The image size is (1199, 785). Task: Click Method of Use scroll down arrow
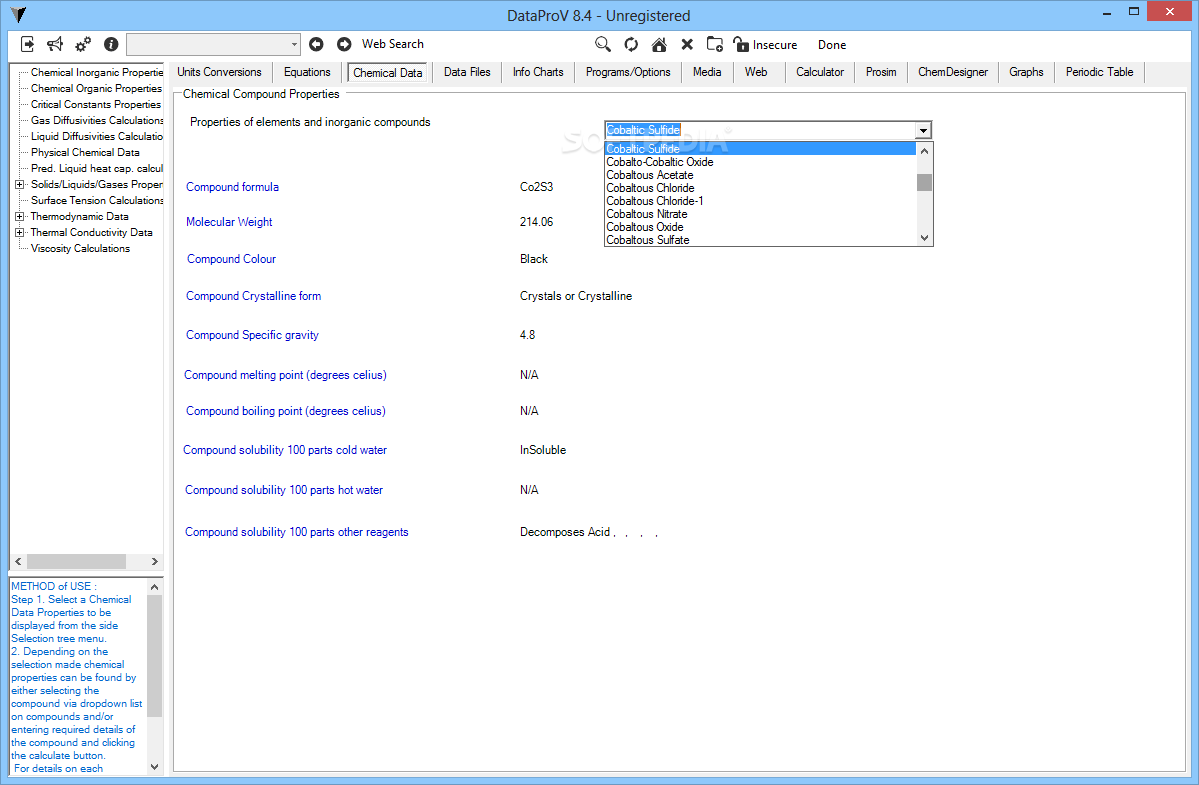(x=154, y=767)
